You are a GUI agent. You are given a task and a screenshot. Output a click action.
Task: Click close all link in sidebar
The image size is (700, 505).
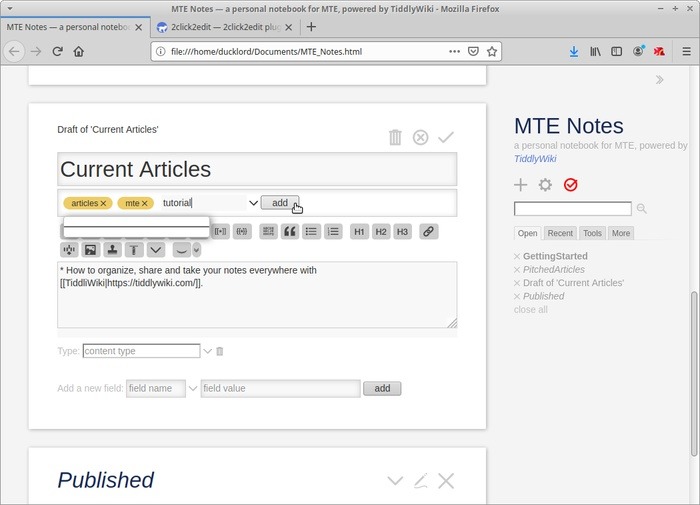point(530,310)
